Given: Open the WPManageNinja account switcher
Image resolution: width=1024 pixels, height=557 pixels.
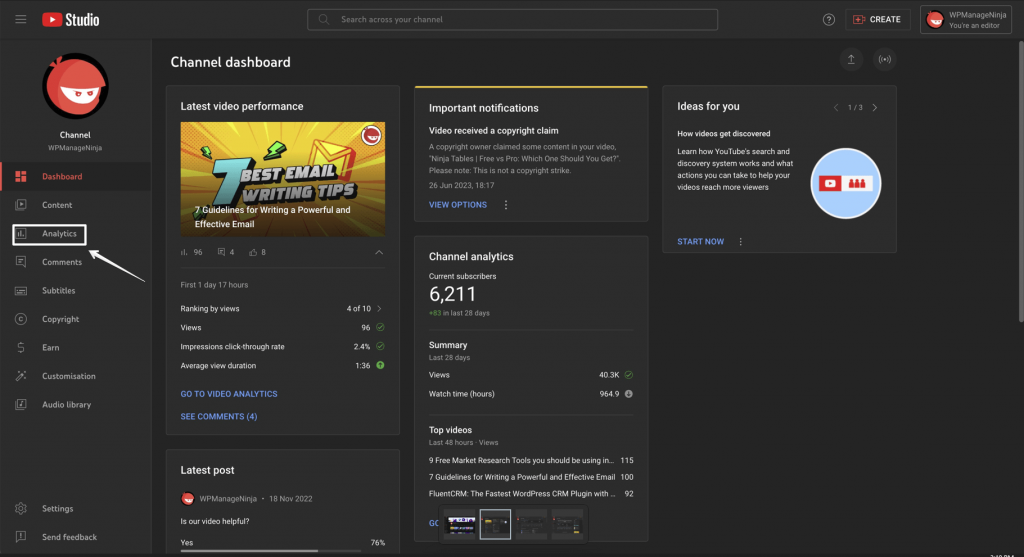Looking at the screenshot, I should point(966,20).
